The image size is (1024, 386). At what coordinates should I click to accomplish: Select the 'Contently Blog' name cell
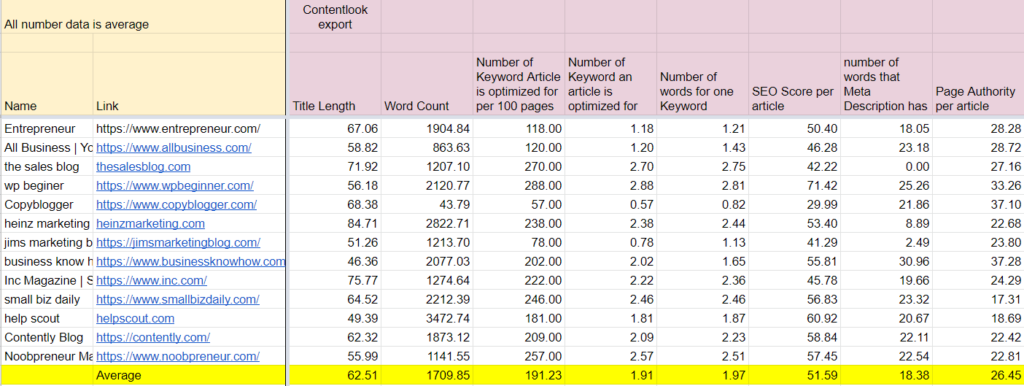pos(48,338)
